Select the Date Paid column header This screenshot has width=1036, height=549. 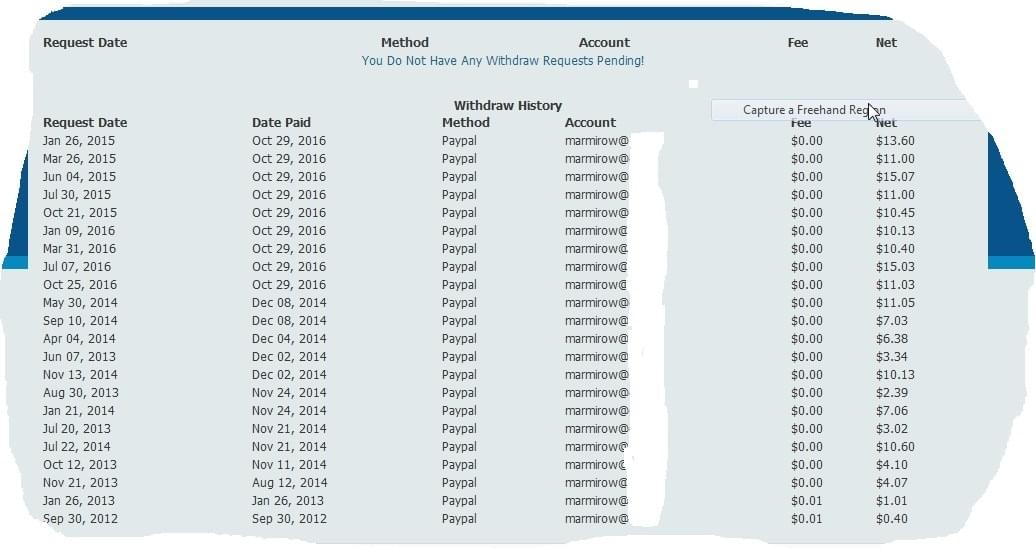[x=281, y=123]
